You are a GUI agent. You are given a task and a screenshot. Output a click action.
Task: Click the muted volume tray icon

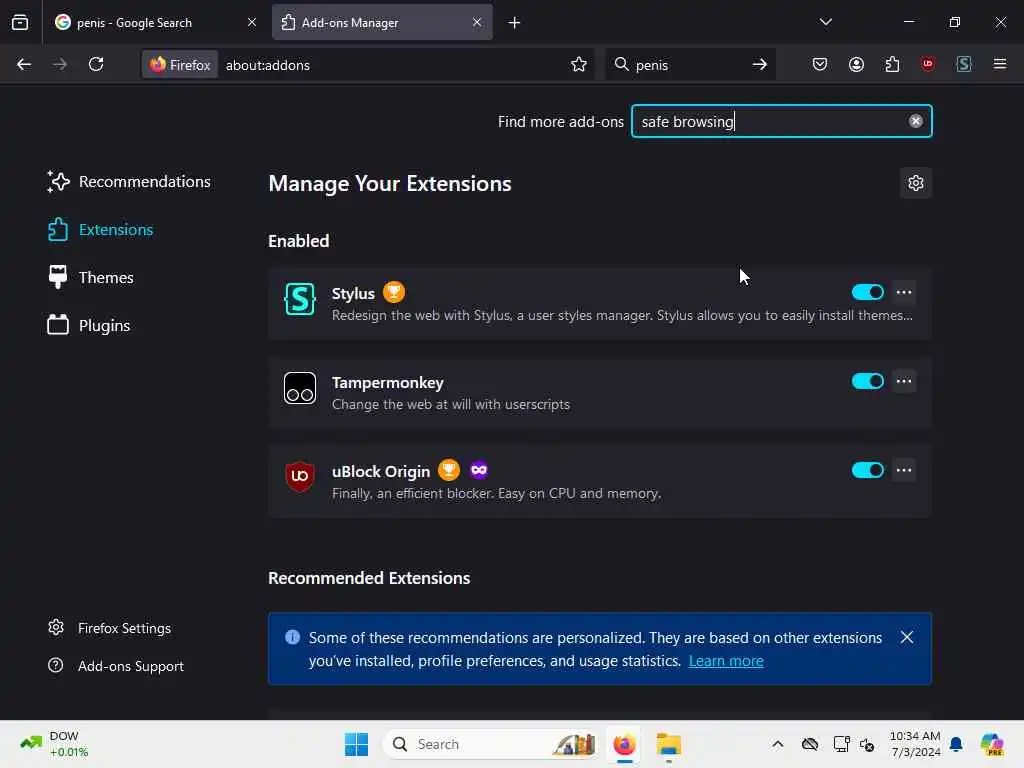867,744
